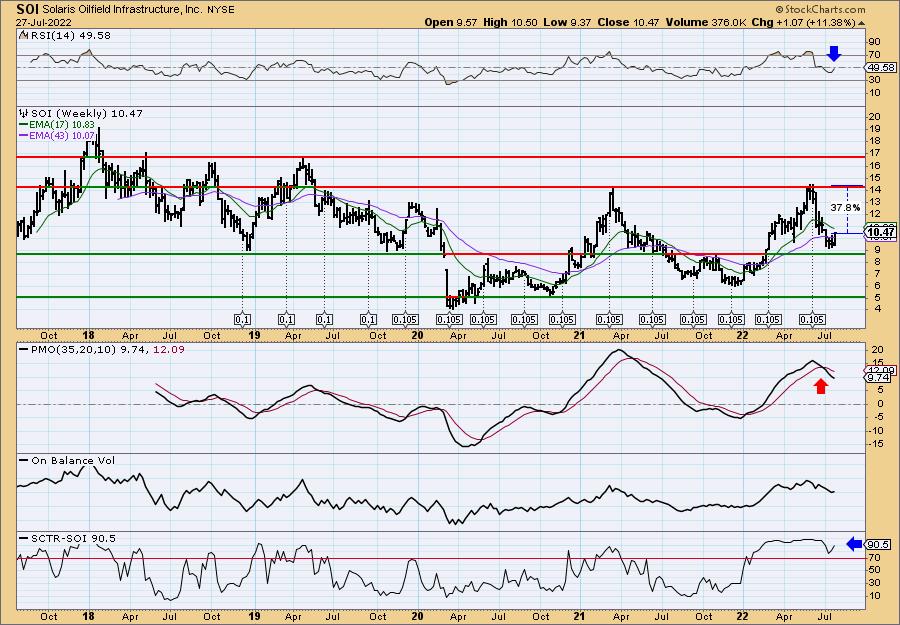This screenshot has width=900, height=625.
Task: Click the PMO(35,20,10) 9.74, 12.09 legend
Action: [102, 349]
